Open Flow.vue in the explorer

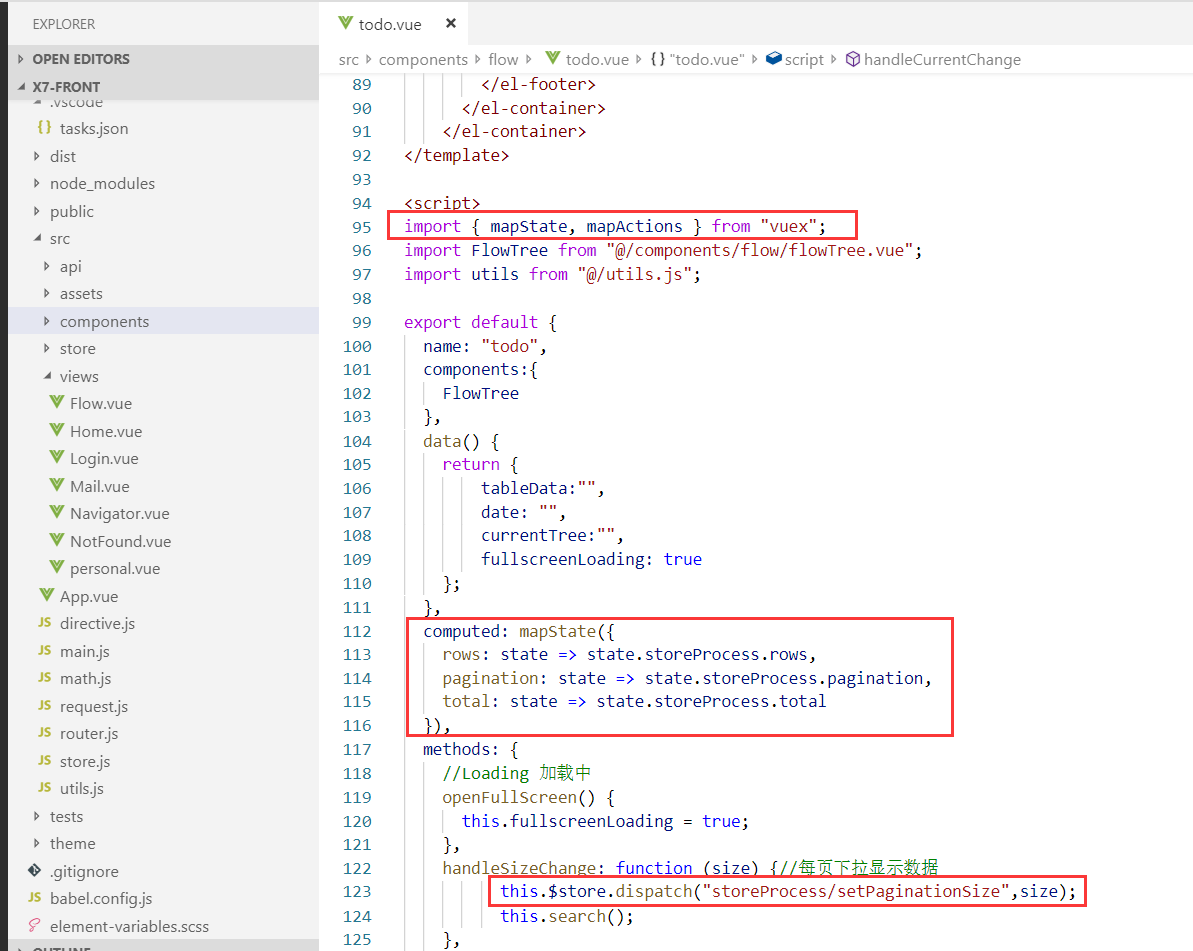[x=100, y=404]
